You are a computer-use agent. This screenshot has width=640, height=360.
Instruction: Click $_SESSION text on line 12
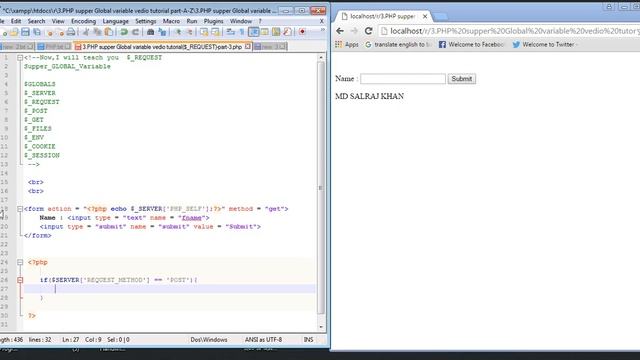tap(42, 156)
